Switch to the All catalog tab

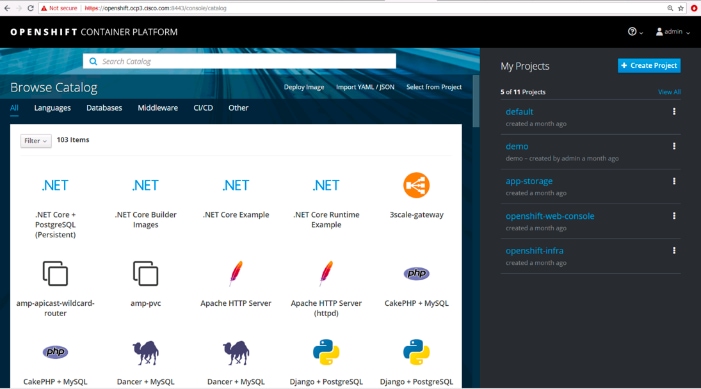(x=14, y=108)
